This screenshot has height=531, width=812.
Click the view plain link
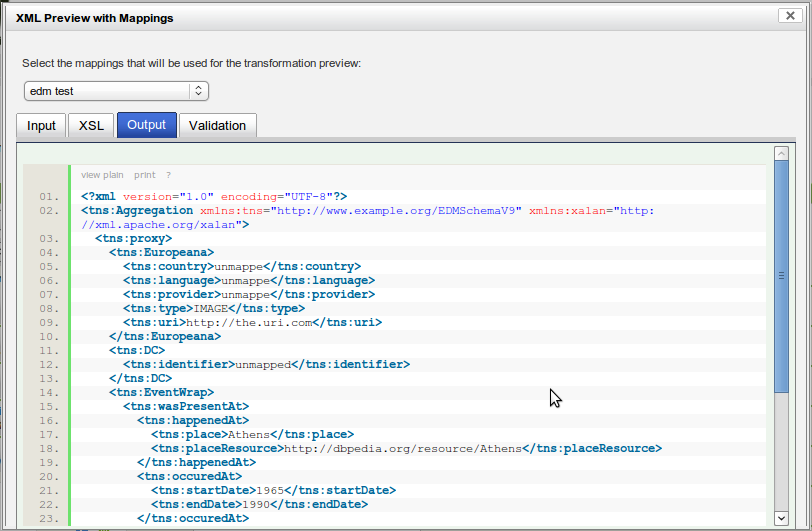tap(102, 175)
